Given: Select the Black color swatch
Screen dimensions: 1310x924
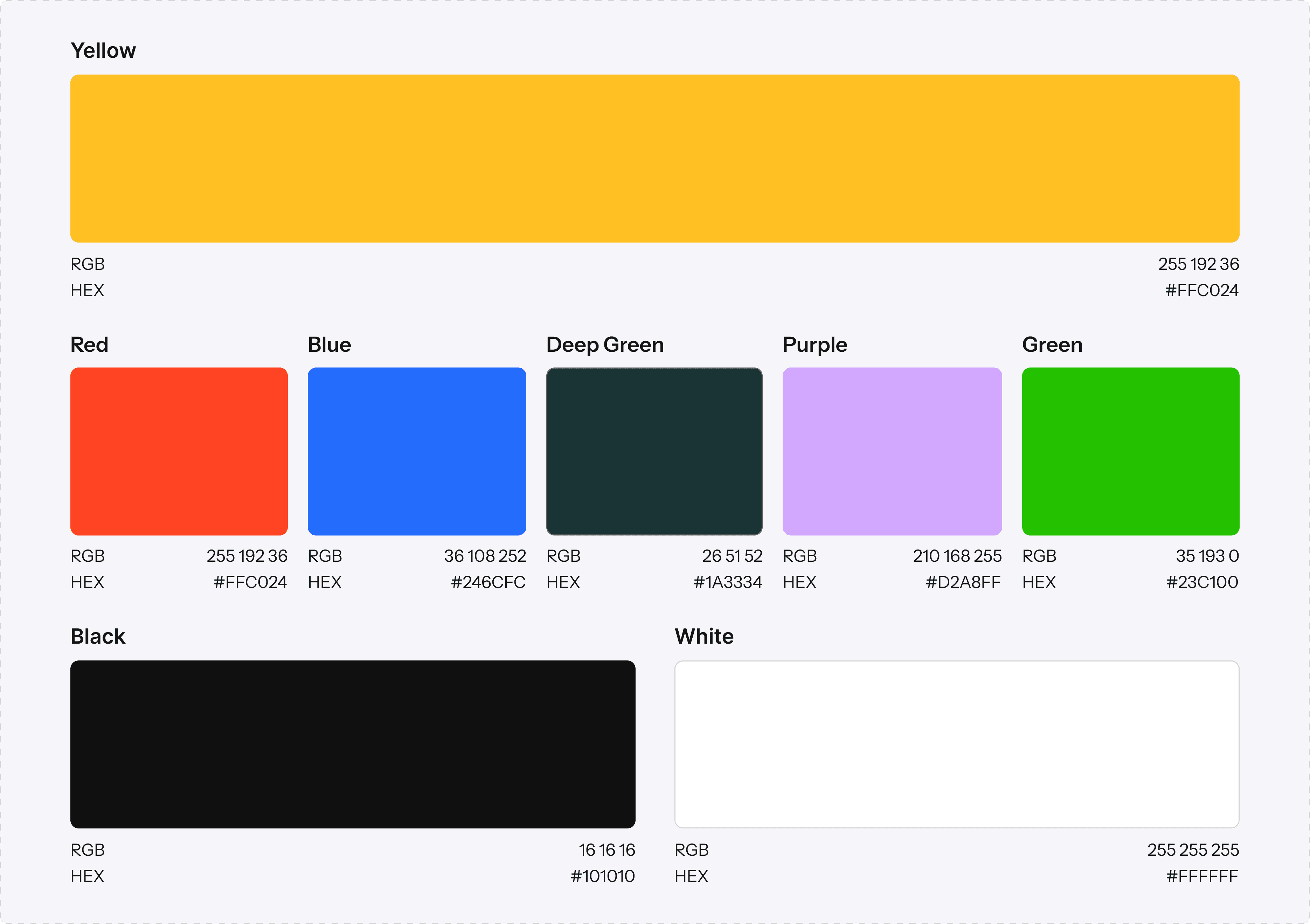Looking at the screenshot, I should point(353,744).
